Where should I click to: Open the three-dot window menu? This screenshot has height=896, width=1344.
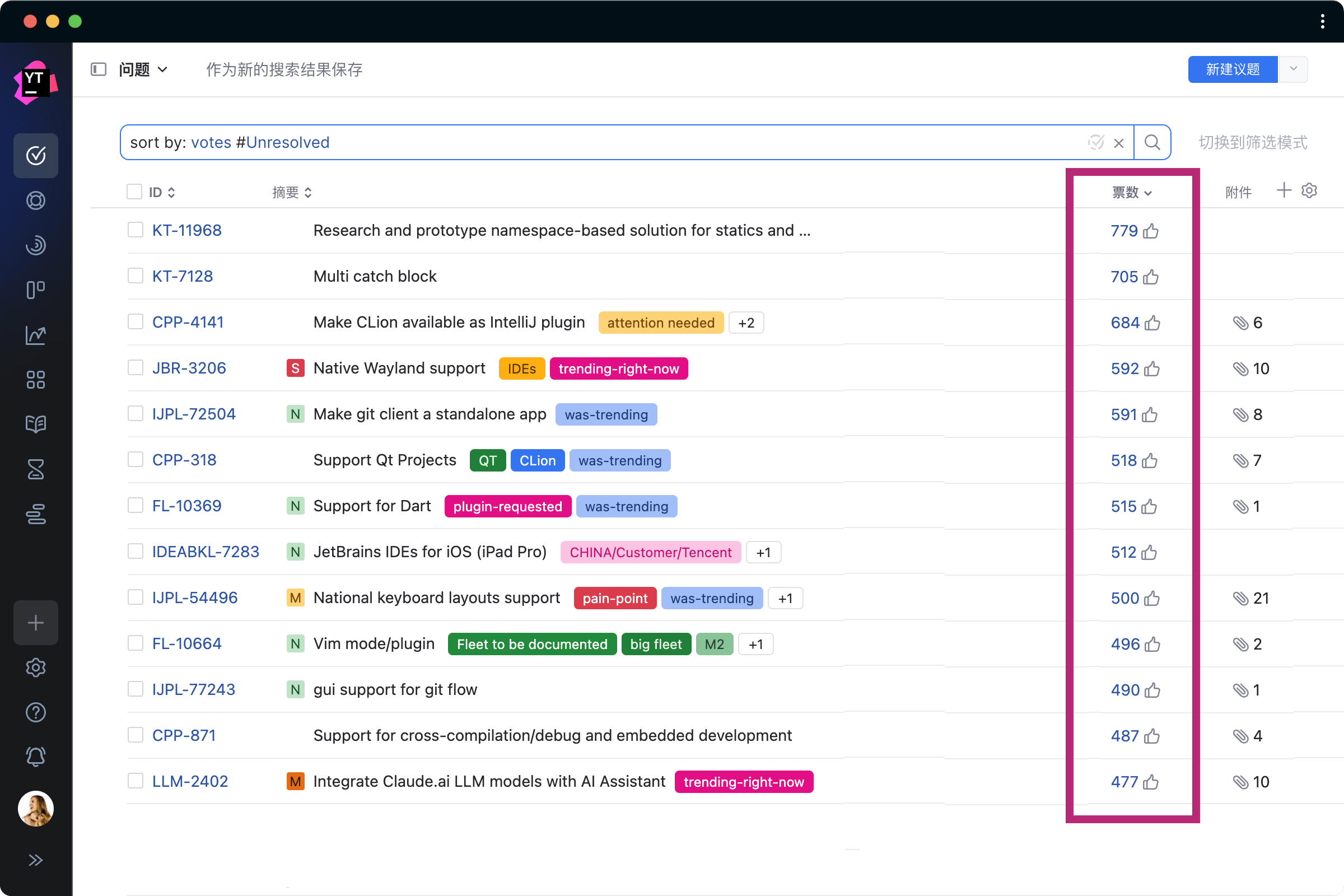pos(1322,22)
